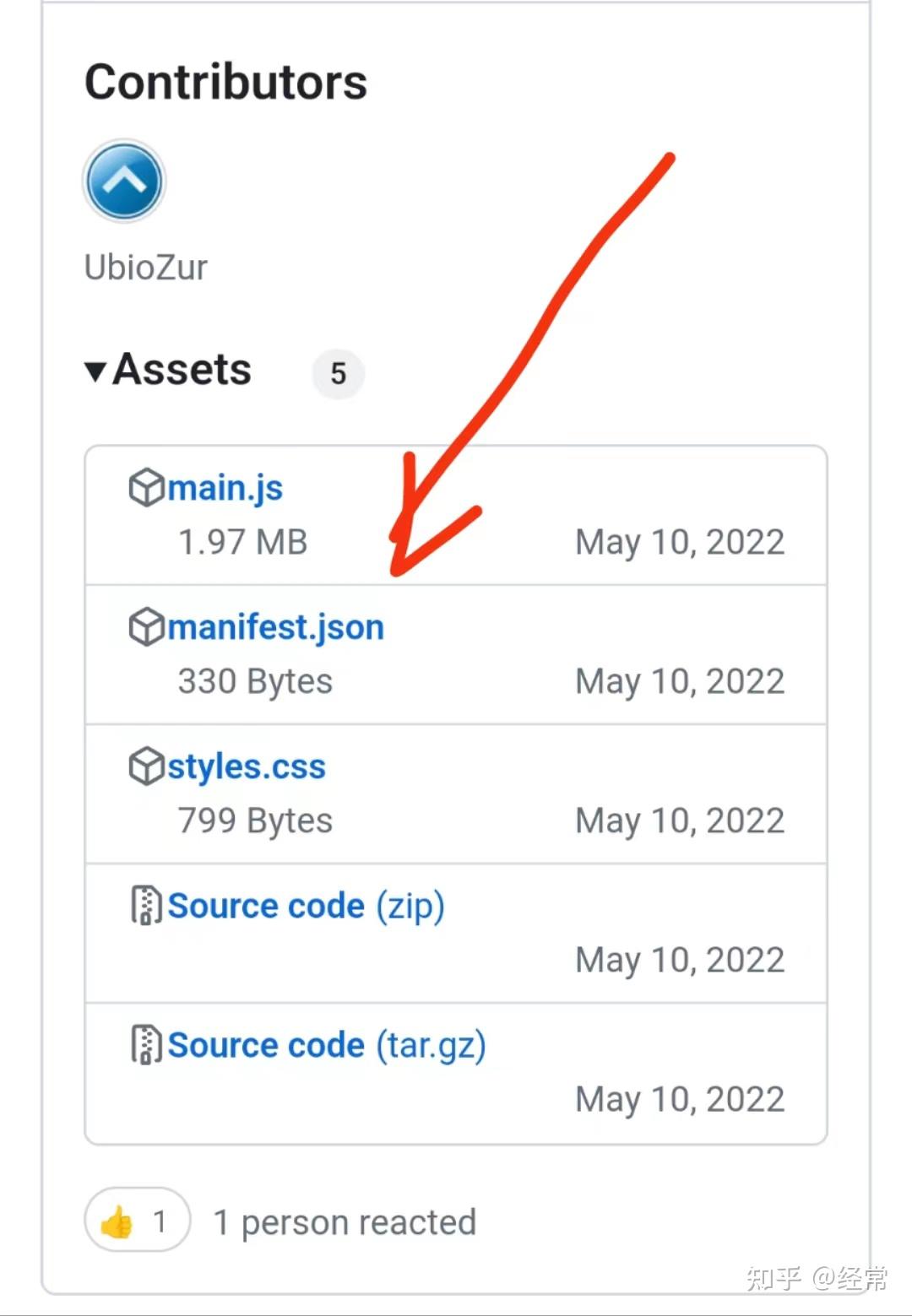Click the zip archive icon for Source code (tar.gz)
This screenshot has height=1316, width=912.
click(x=145, y=1045)
